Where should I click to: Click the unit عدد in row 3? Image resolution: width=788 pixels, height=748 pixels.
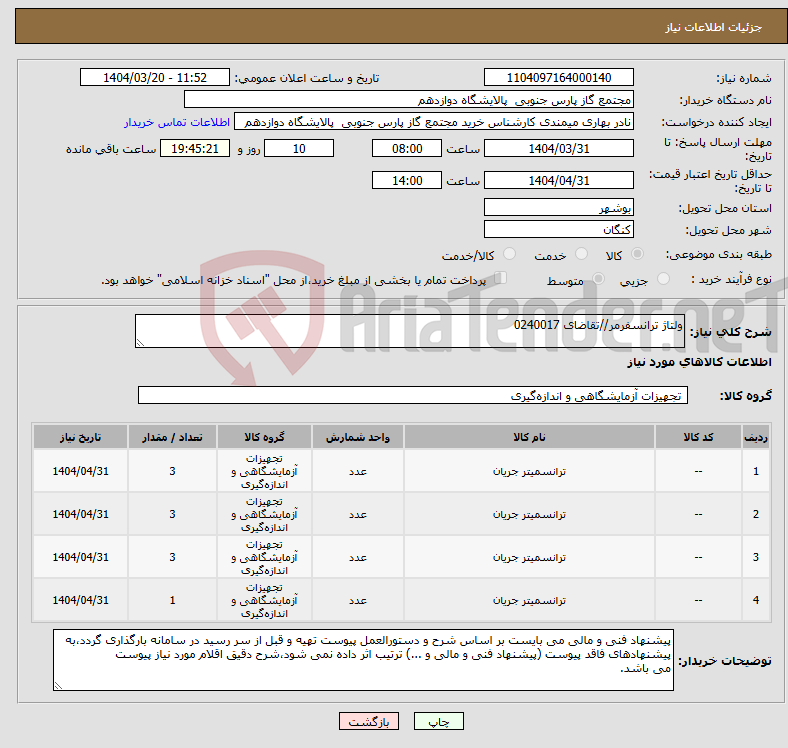[x=358, y=557]
